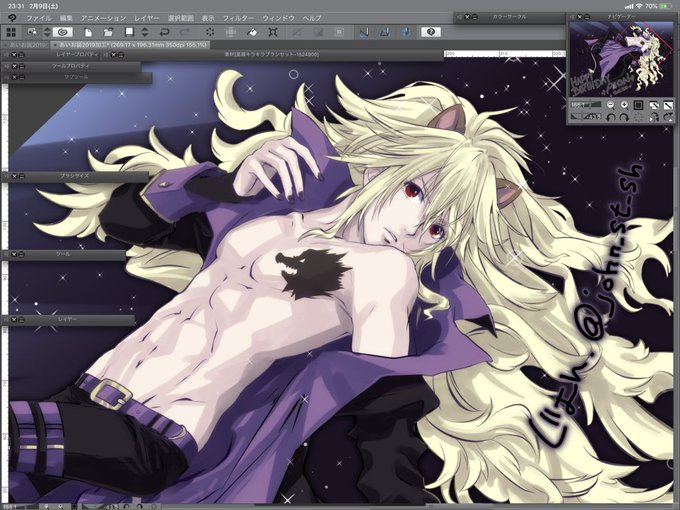Click the four-square grid icon in command bar
This screenshot has height=510, width=680.
tap(11, 32)
